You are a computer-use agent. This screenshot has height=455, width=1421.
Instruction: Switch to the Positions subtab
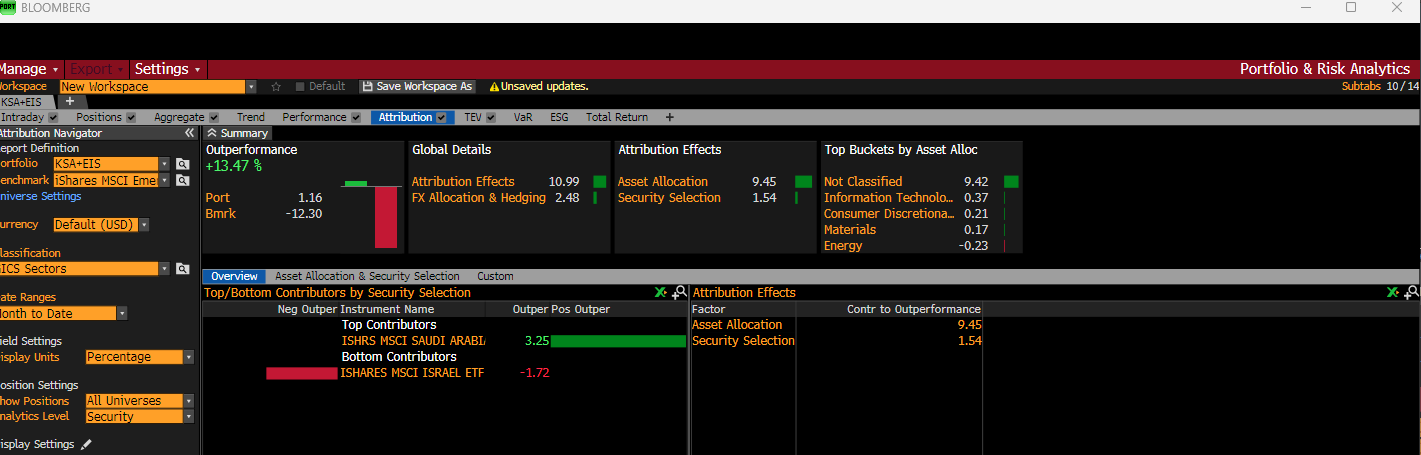(x=99, y=117)
